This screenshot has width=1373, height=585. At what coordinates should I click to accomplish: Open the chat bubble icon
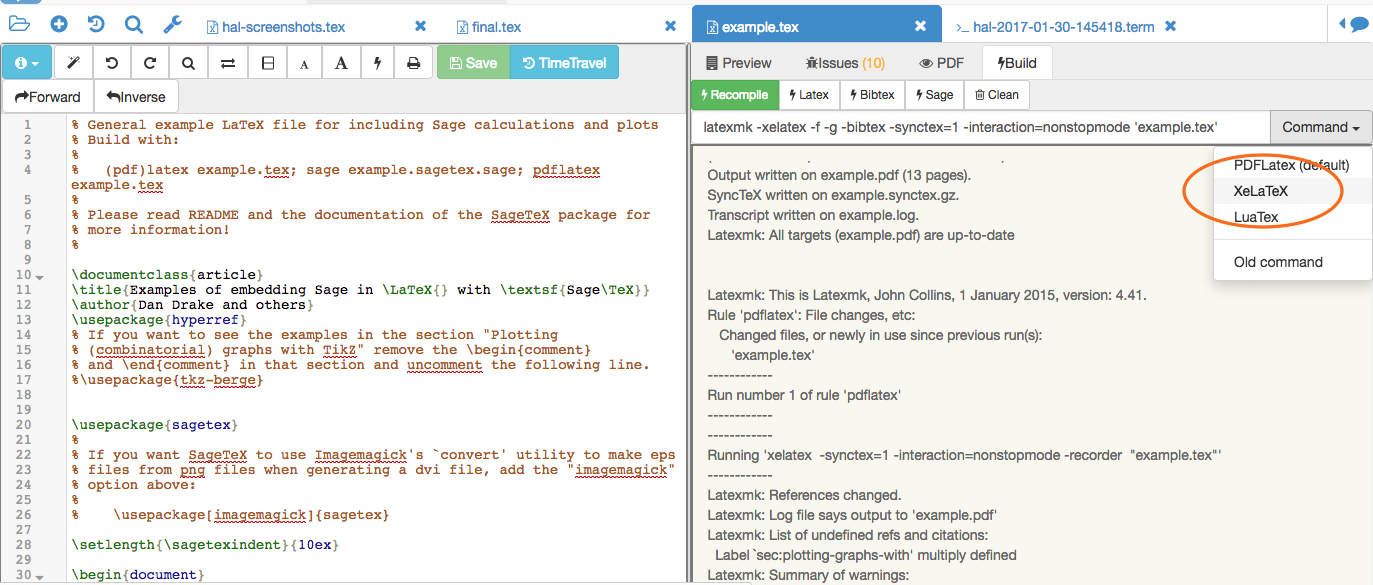(1358, 25)
